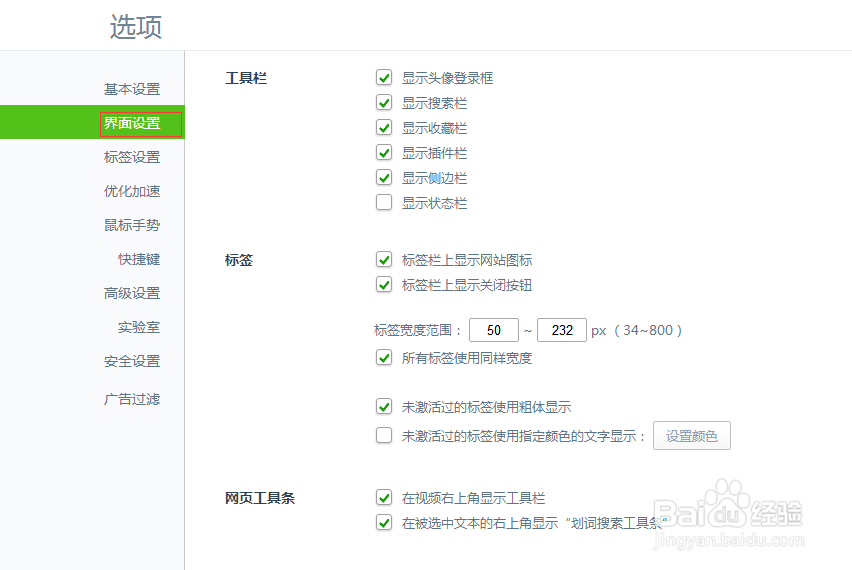Enable 显示状态栏 checkbox
Image resolution: width=852 pixels, height=570 pixels.
point(384,203)
